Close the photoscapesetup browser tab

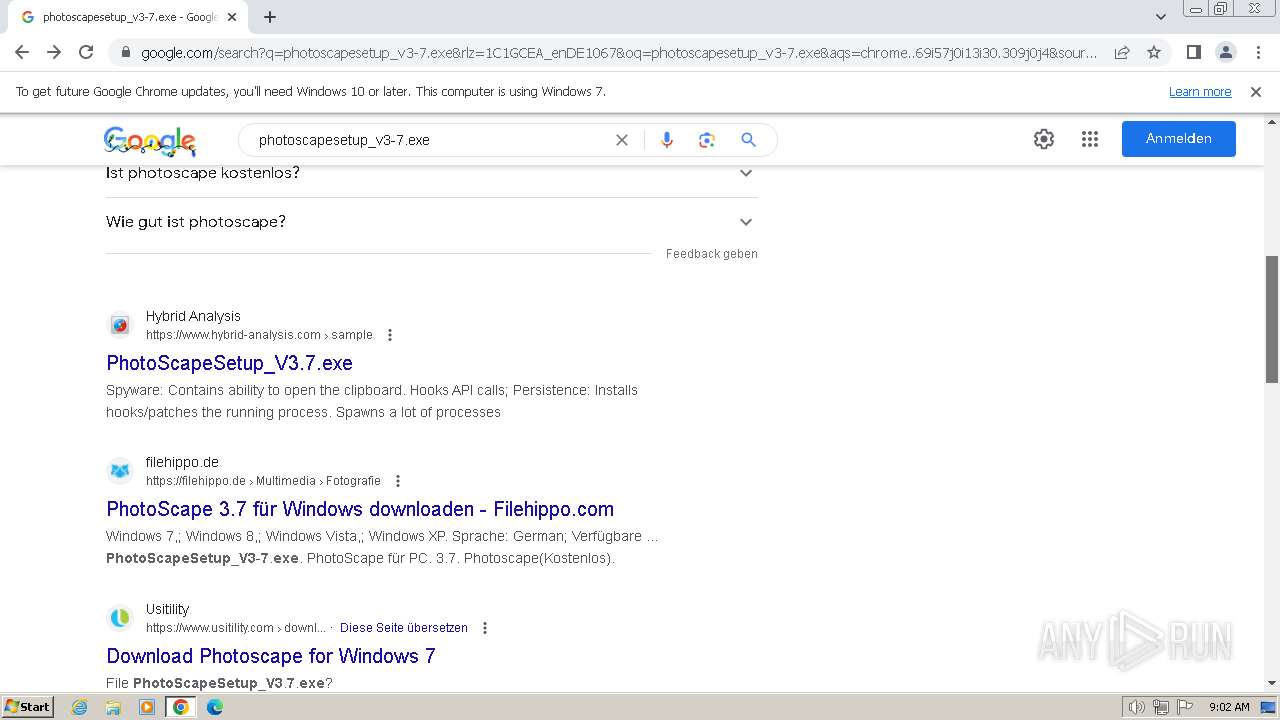click(232, 17)
